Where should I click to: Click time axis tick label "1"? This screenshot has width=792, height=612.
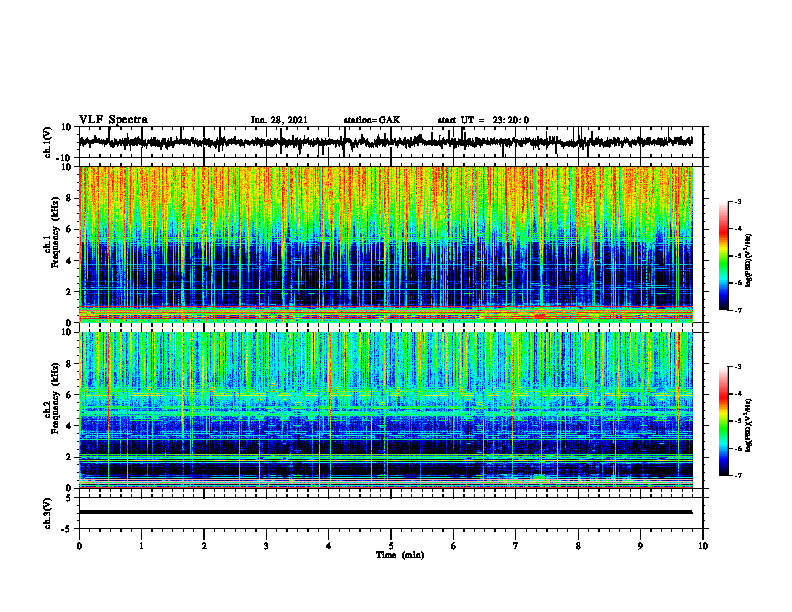pyautogui.click(x=141, y=546)
